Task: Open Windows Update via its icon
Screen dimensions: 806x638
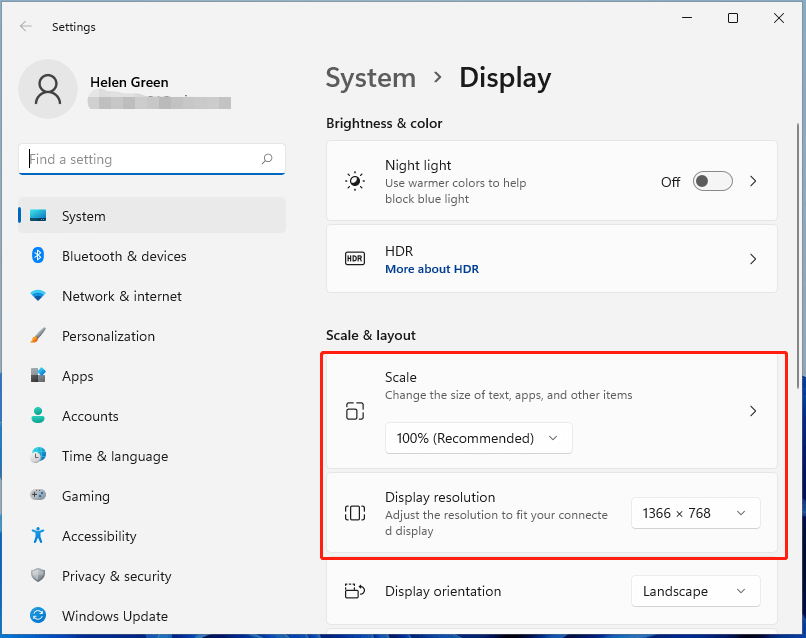Action: (x=36, y=616)
